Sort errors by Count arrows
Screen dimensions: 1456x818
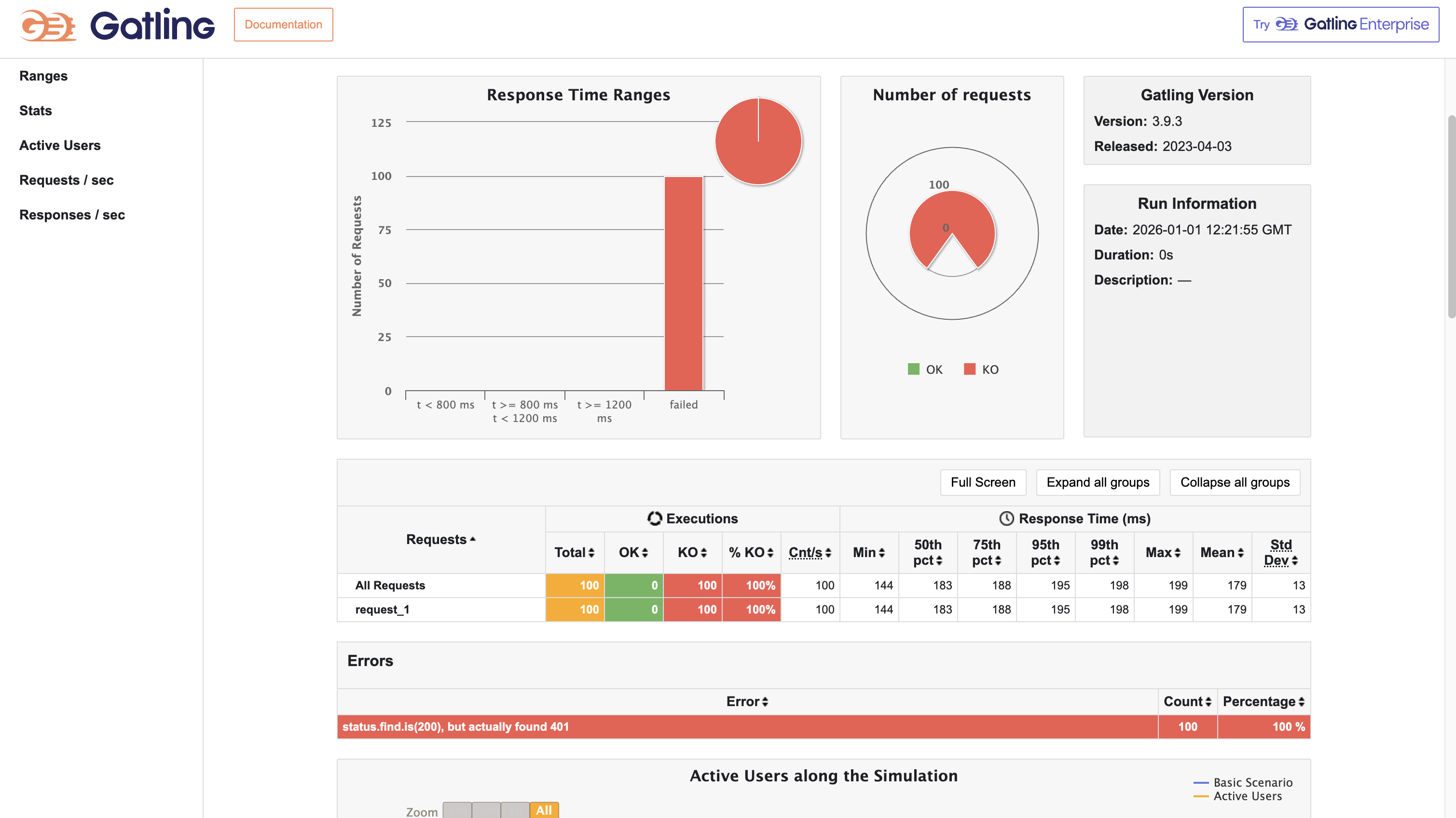click(1208, 702)
